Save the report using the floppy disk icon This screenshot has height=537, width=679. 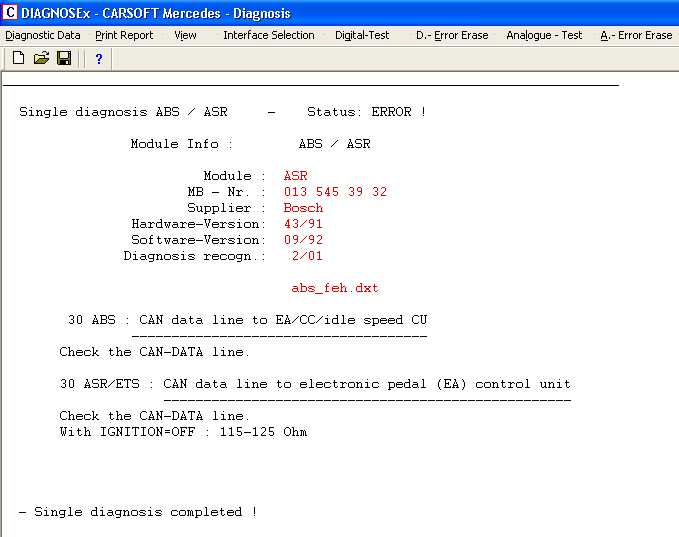click(64, 59)
